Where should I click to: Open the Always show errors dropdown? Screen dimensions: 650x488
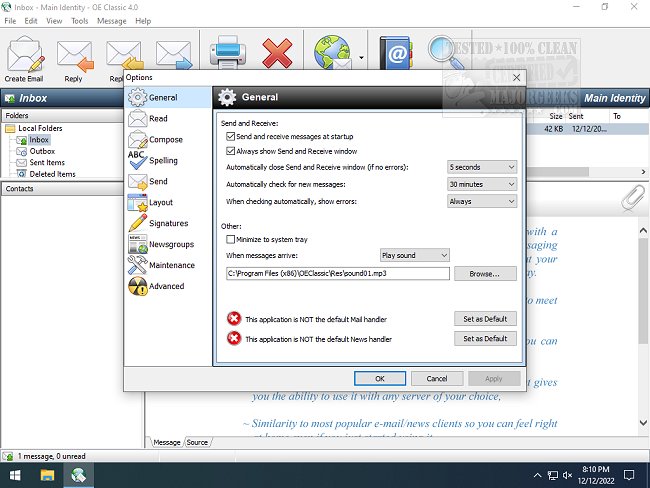pyautogui.click(x=482, y=201)
